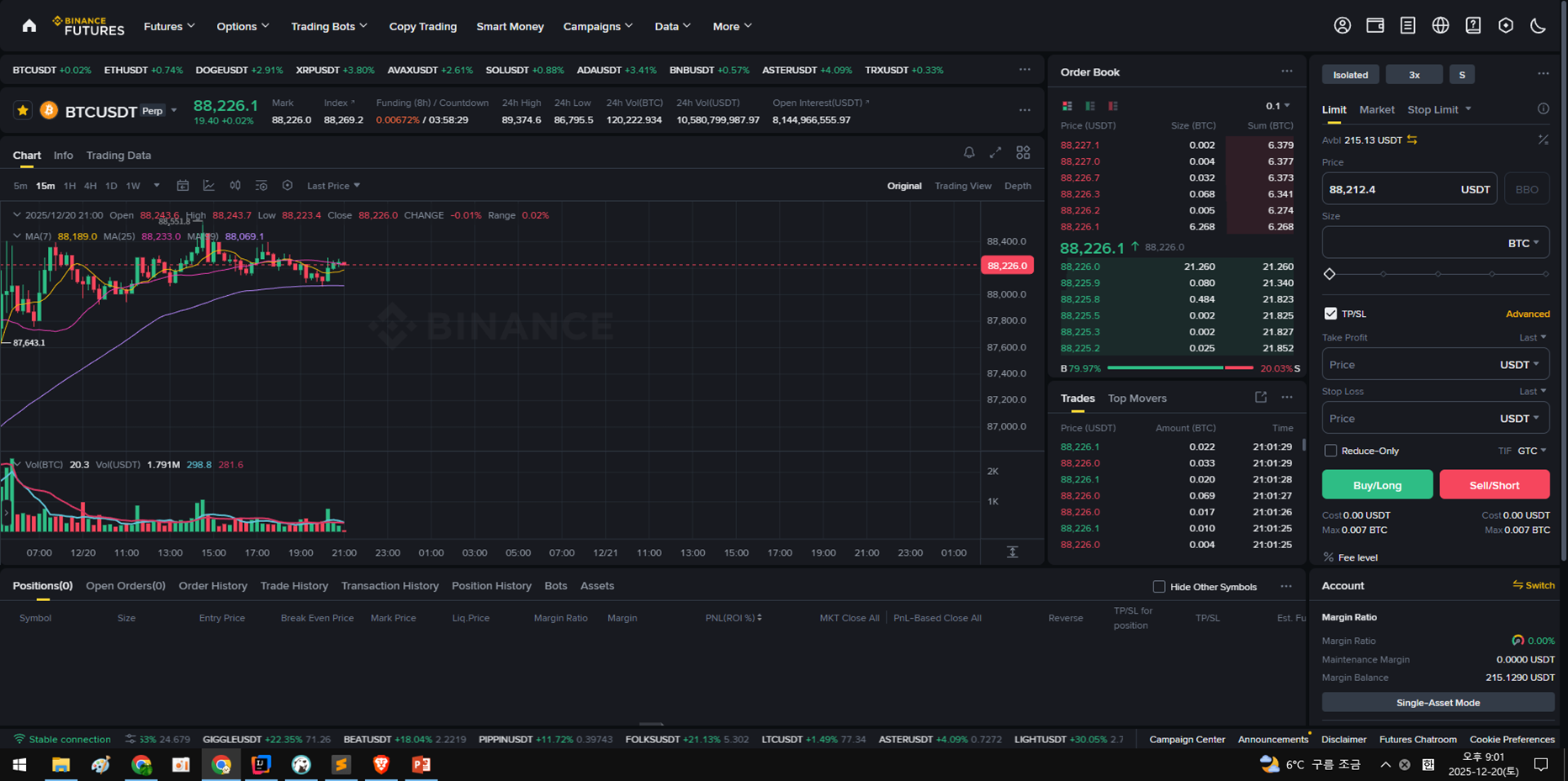Screen dimensions: 1568x781
Task: Open the hexagon settings icon in header
Action: (x=1506, y=26)
